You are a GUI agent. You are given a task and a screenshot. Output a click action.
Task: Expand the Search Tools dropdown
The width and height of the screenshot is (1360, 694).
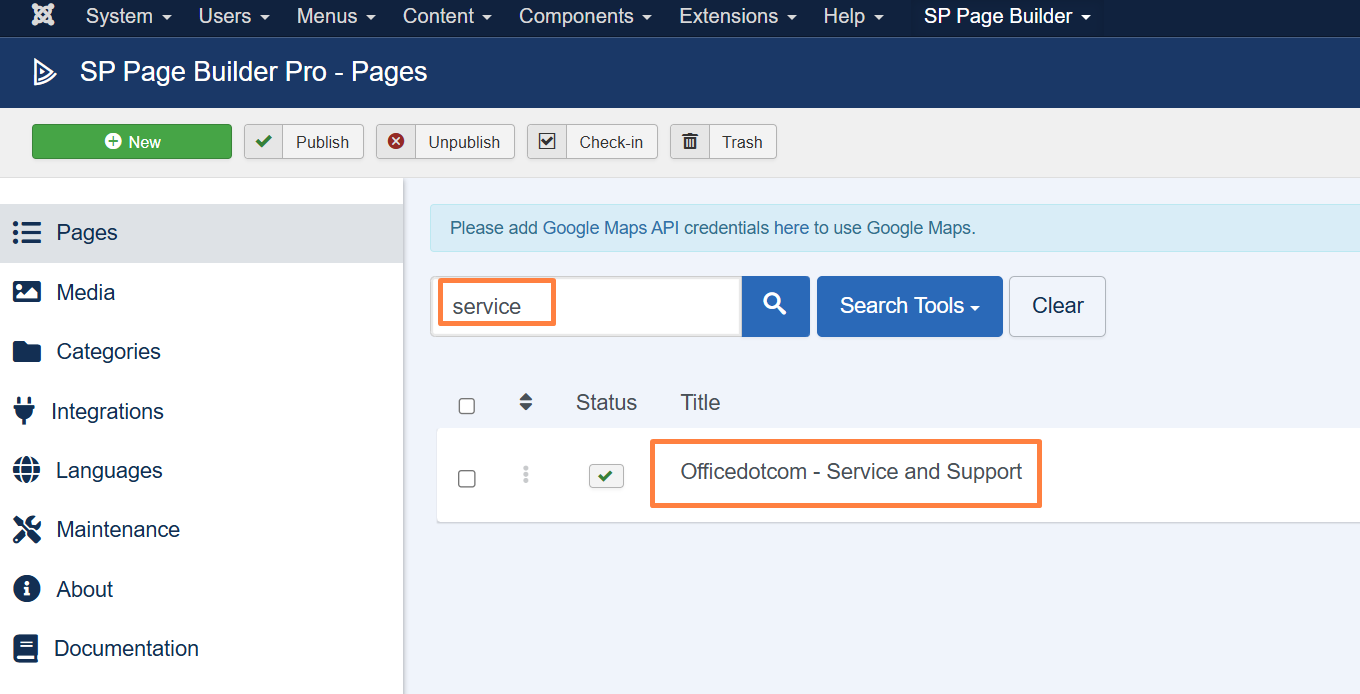click(910, 306)
